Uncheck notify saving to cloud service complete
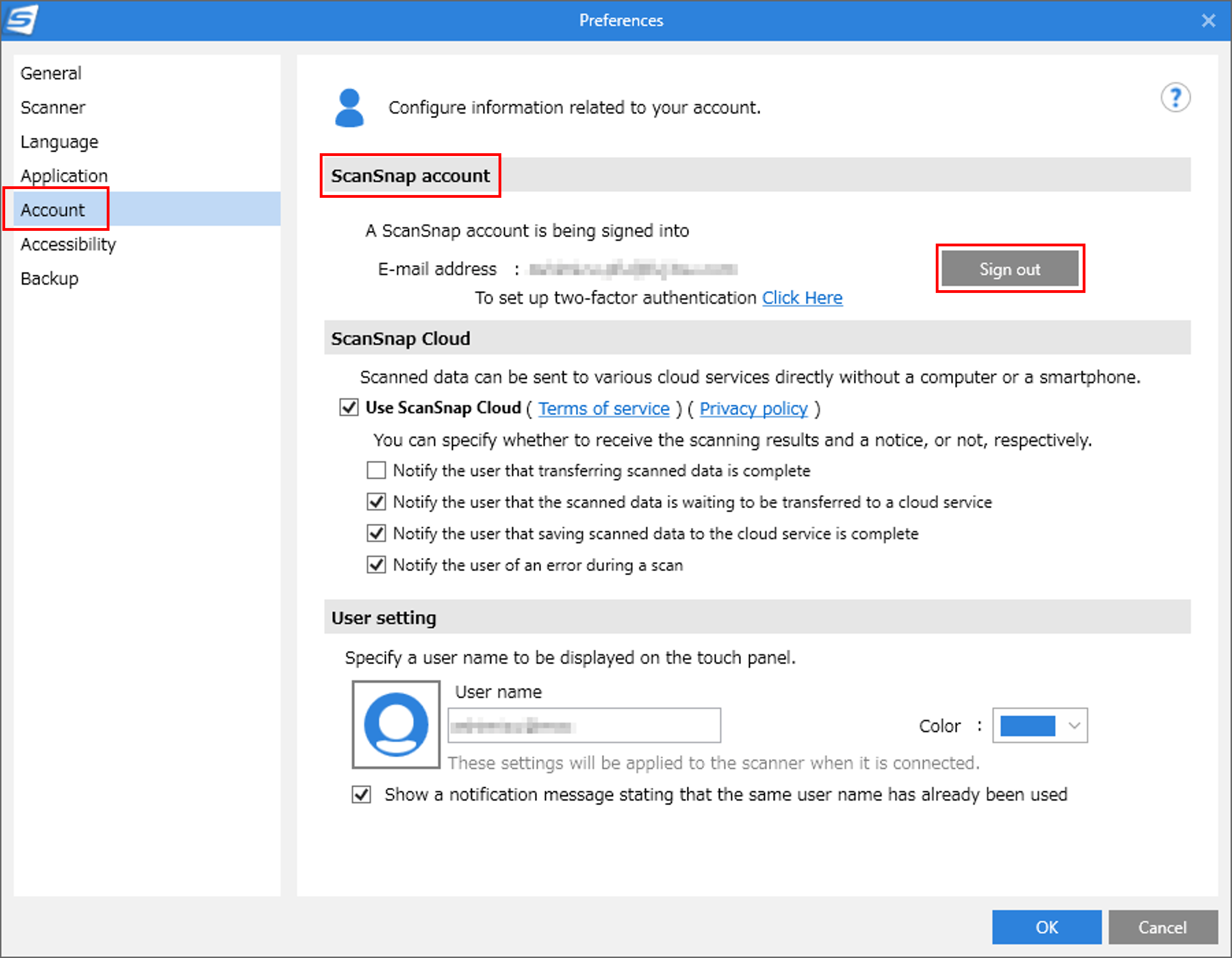 376,533
